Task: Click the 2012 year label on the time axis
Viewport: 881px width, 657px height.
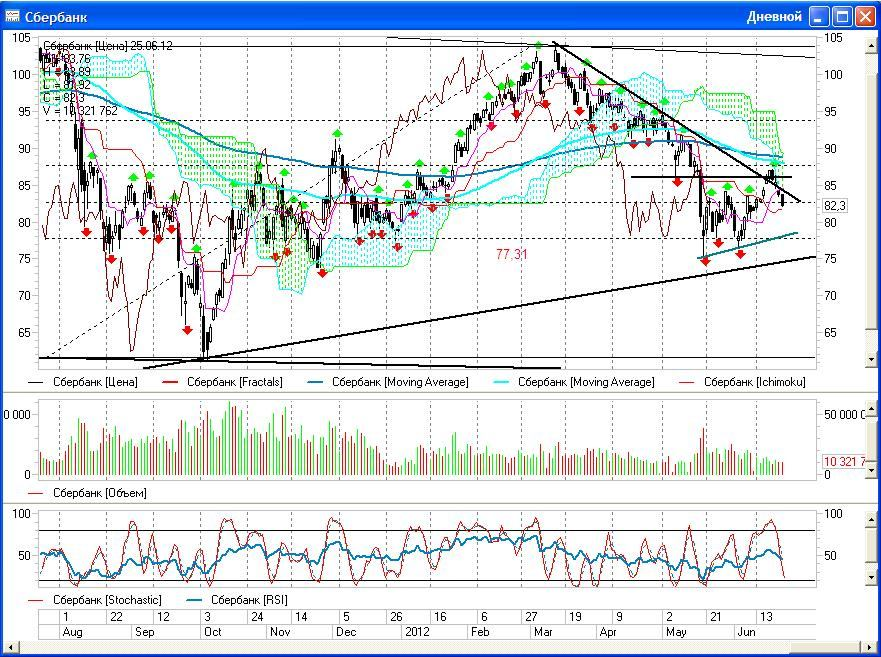Action: tap(417, 632)
